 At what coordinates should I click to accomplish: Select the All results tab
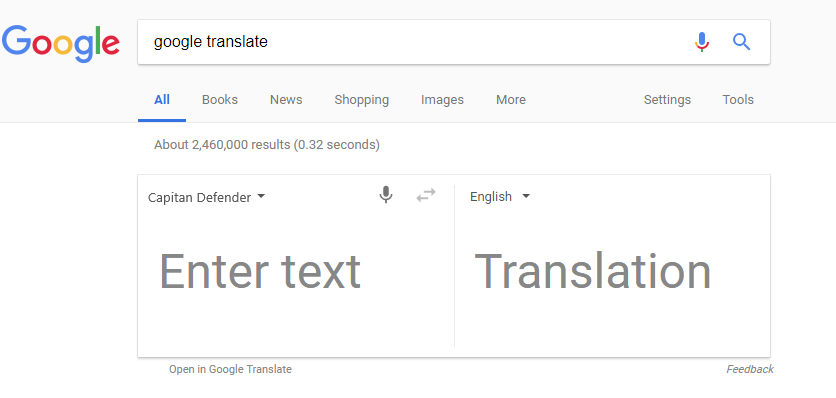(162, 100)
